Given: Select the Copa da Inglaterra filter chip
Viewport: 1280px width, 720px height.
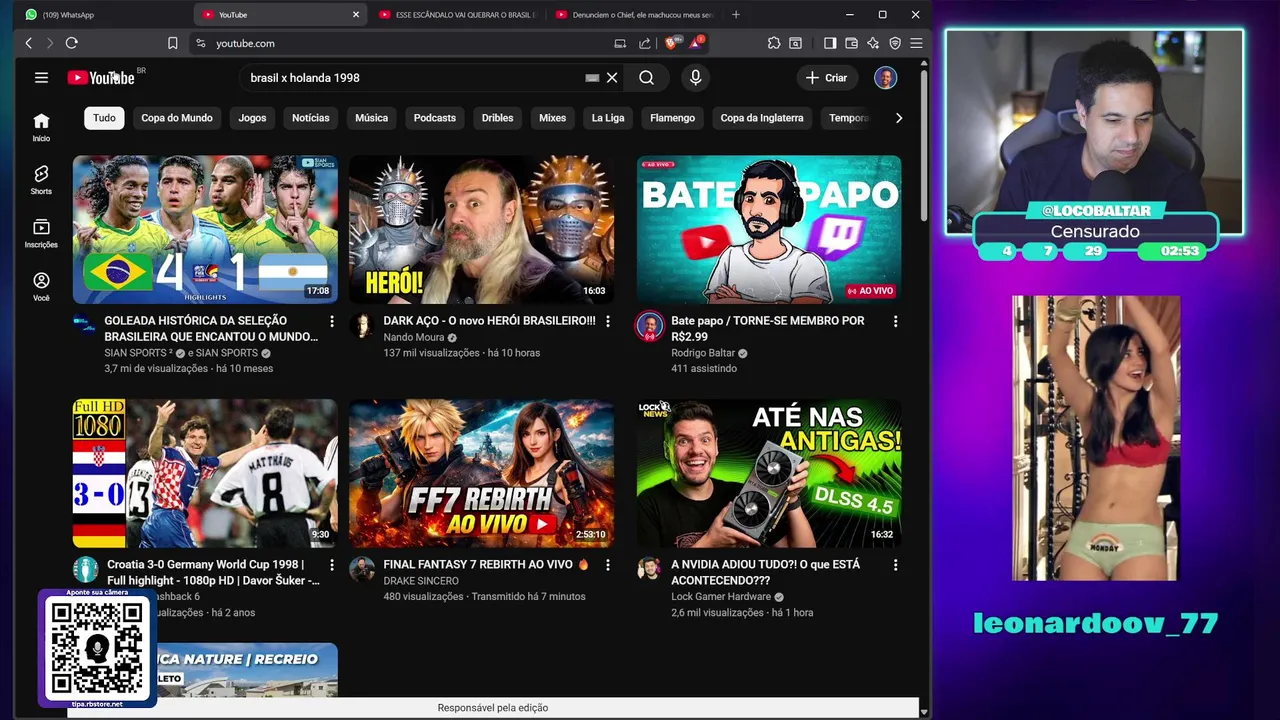Looking at the screenshot, I should pos(762,118).
